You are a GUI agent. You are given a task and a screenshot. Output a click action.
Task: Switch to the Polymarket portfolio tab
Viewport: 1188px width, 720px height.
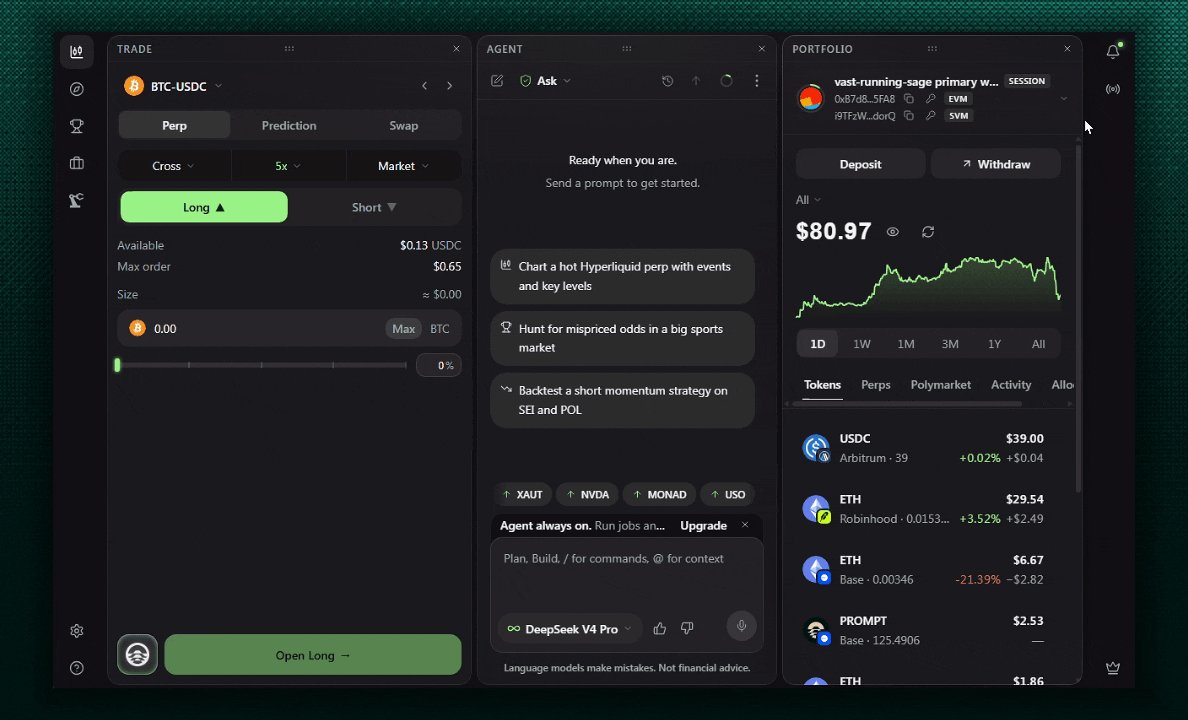pos(940,385)
